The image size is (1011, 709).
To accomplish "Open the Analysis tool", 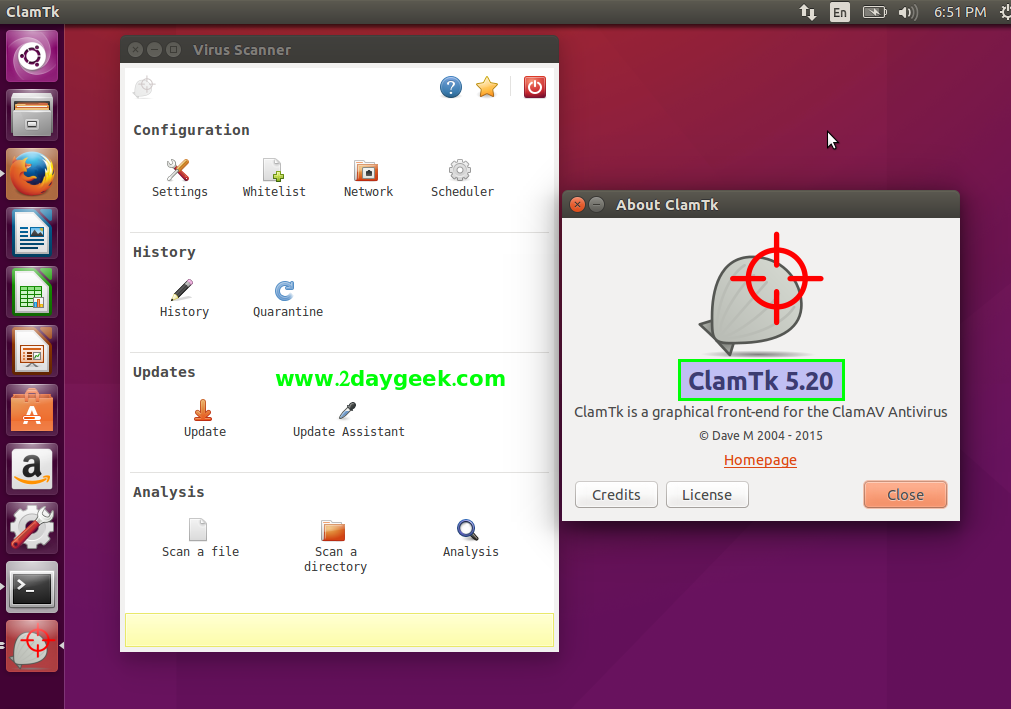I will [x=470, y=538].
